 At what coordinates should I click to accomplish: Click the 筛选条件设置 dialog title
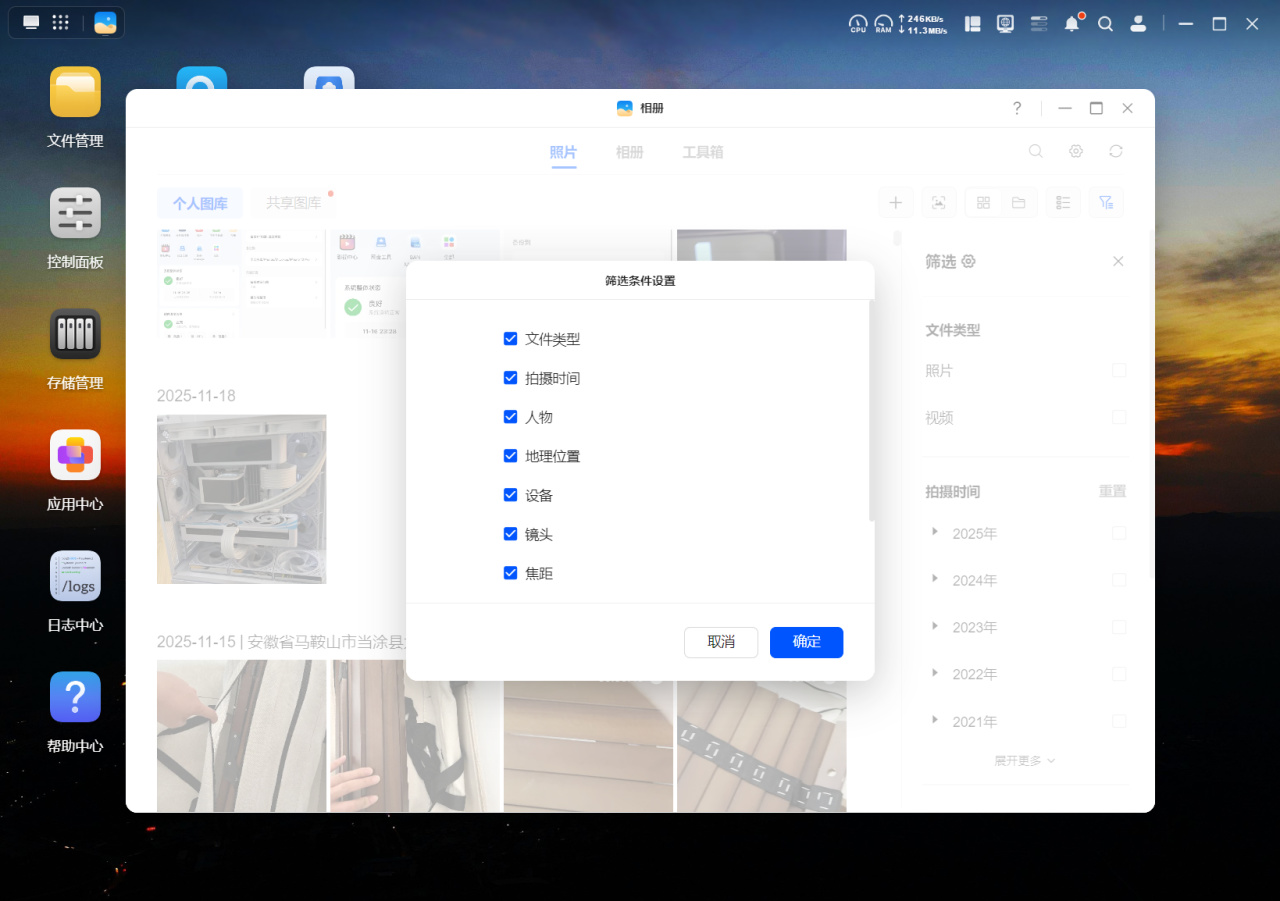(x=640, y=281)
